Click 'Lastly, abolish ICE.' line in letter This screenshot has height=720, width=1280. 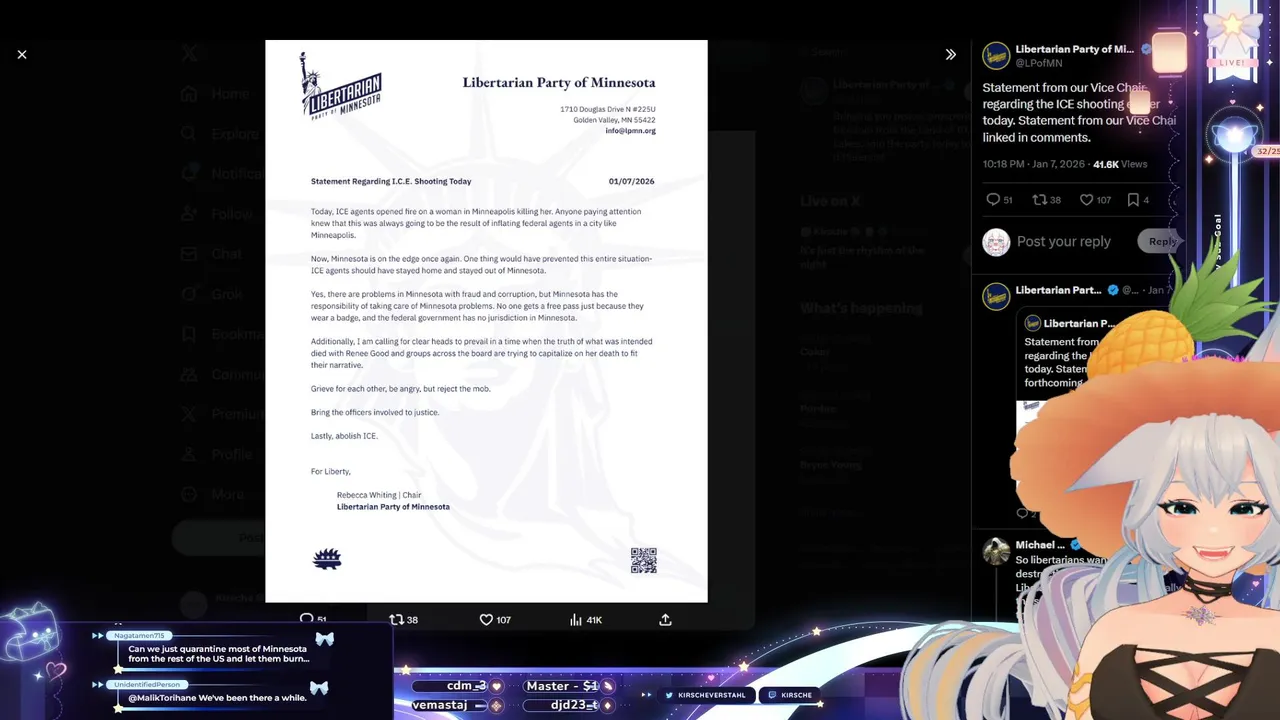(x=344, y=436)
